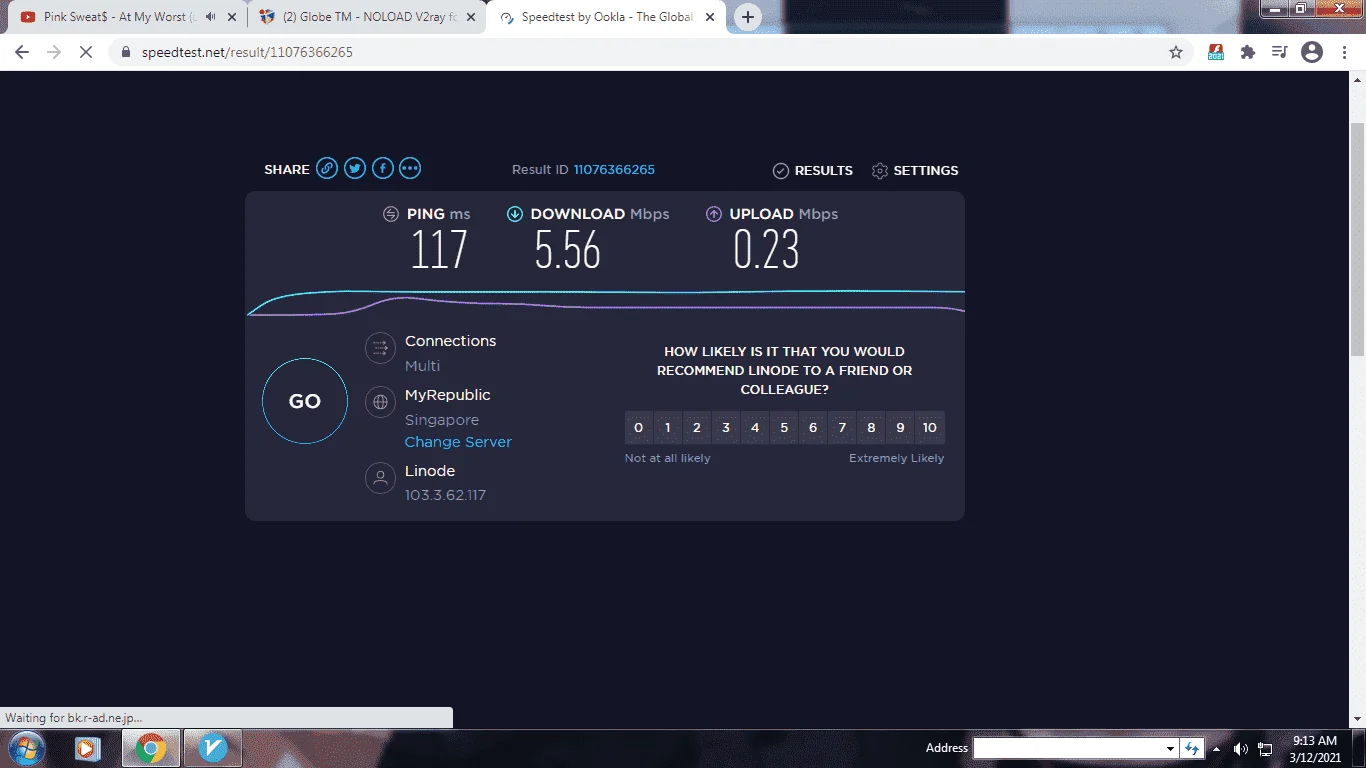1366x768 pixels.
Task: Click the IP address 103.3.62.117
Action: point(445,495)
